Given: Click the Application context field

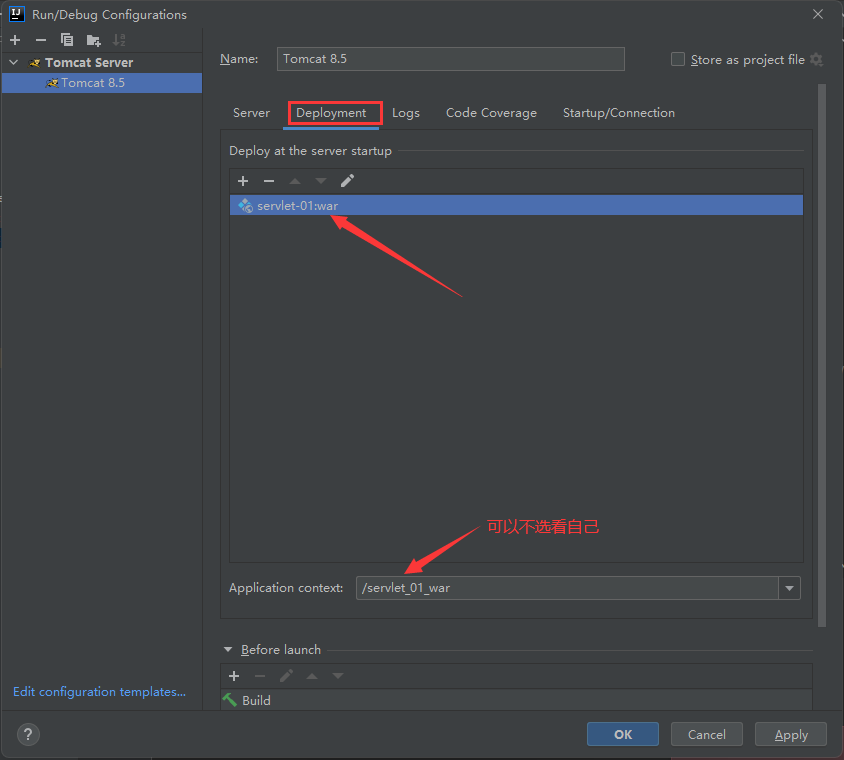Looking at the screenshot, I should tap(567, 588).
